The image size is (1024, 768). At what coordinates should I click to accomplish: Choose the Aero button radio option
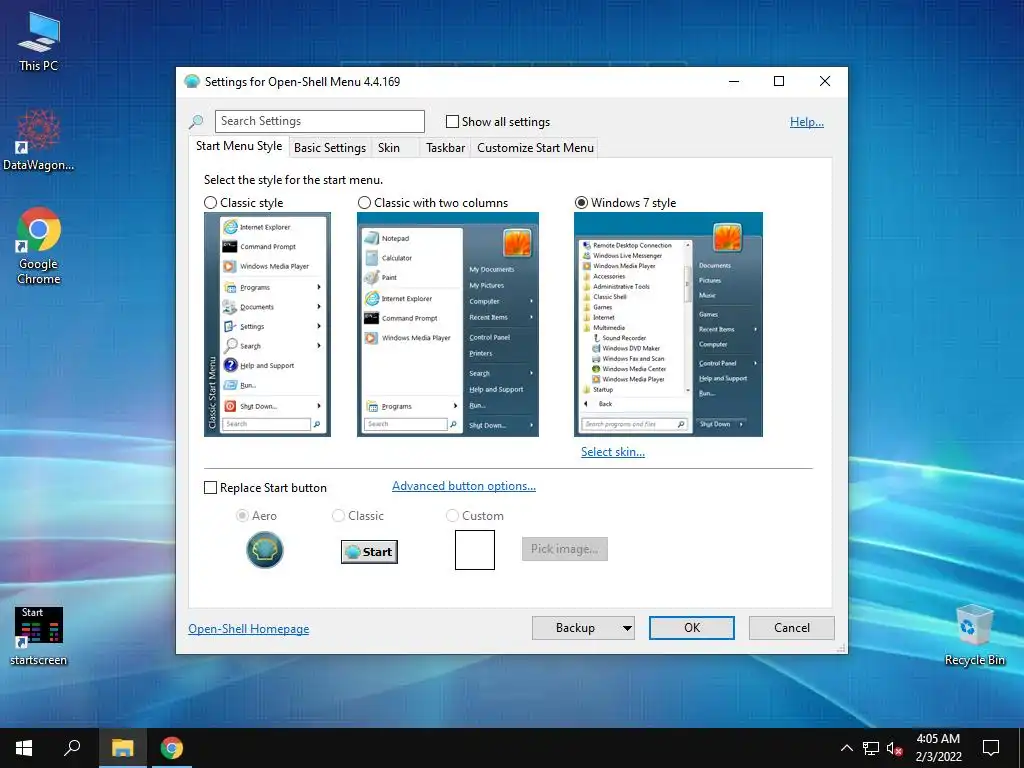coord(242,516)
